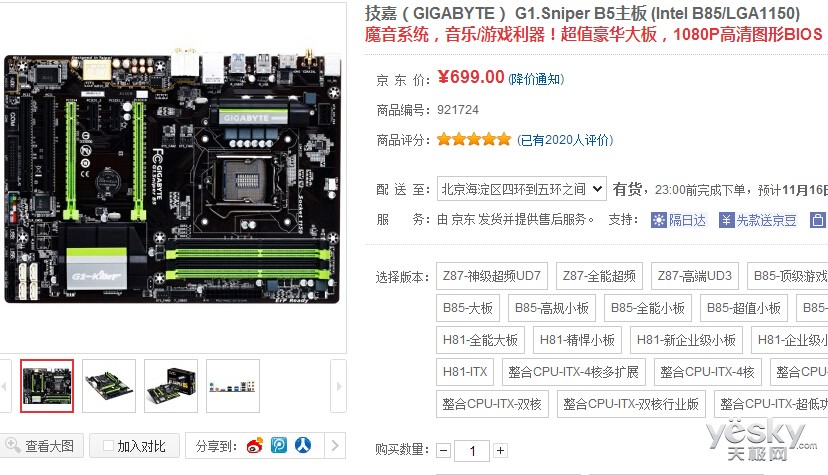
Task: Open the 已有2020人评价 reviews link
Action: [565, 140]
